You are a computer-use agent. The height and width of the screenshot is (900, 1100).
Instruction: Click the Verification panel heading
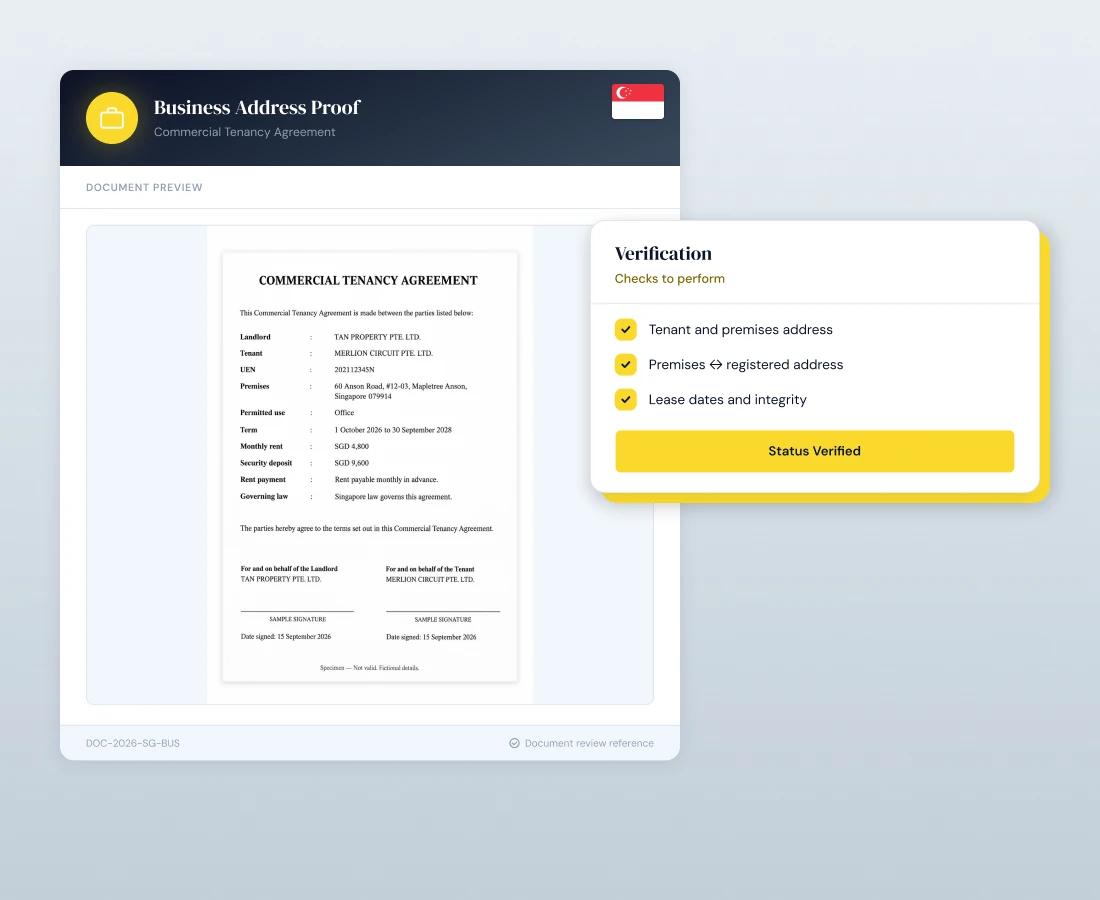[663, 253]
